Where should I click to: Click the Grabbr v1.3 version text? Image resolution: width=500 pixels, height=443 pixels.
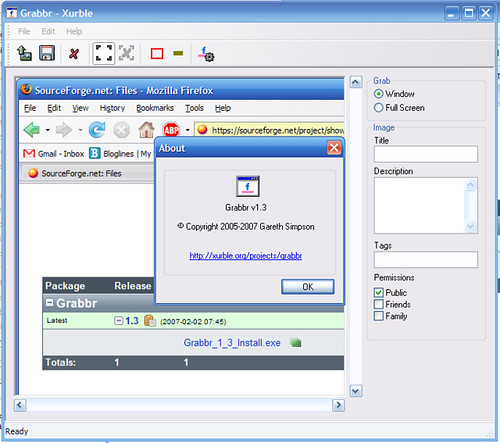point(246,207)
